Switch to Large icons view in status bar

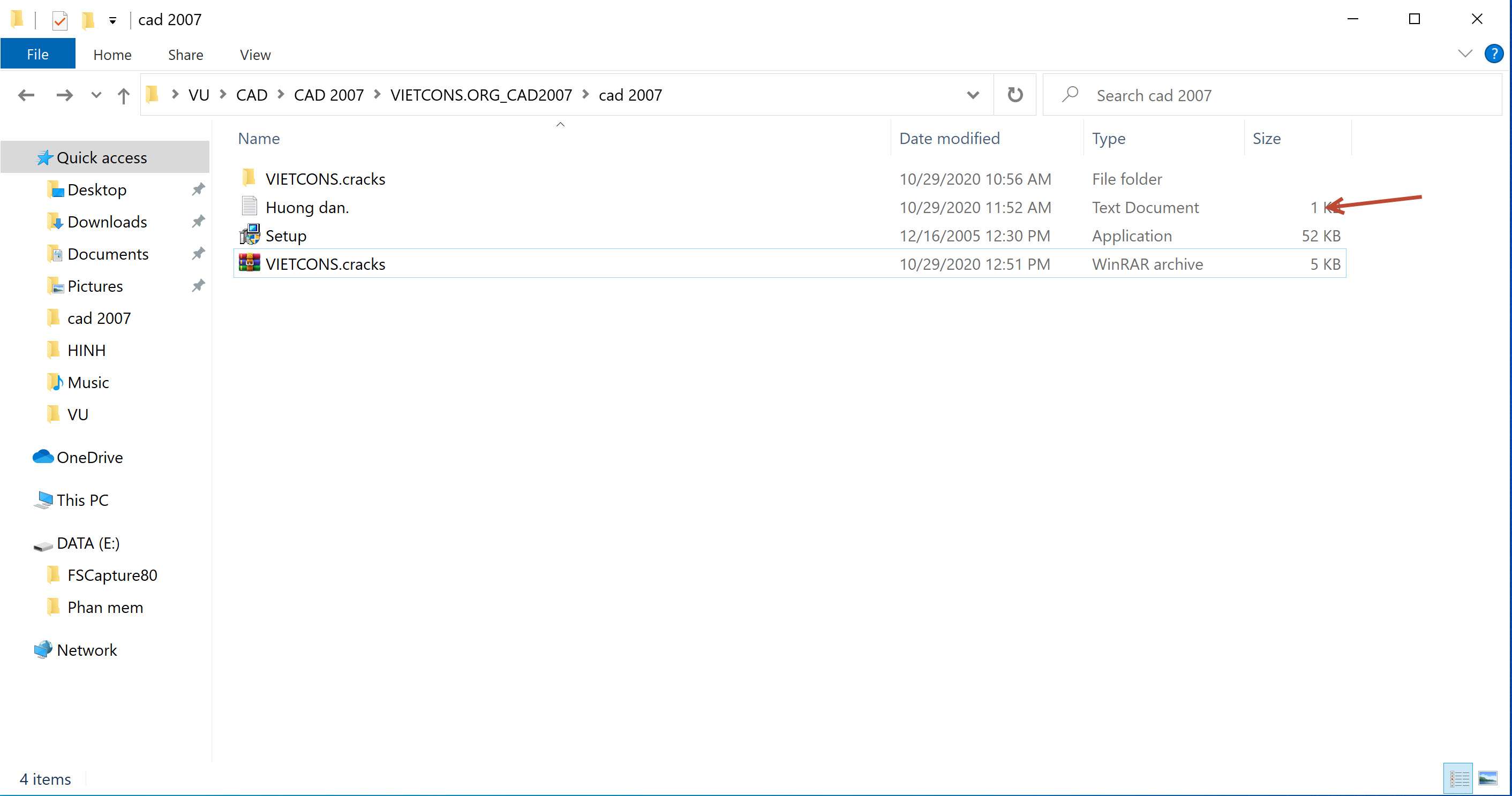point(1488,778)
